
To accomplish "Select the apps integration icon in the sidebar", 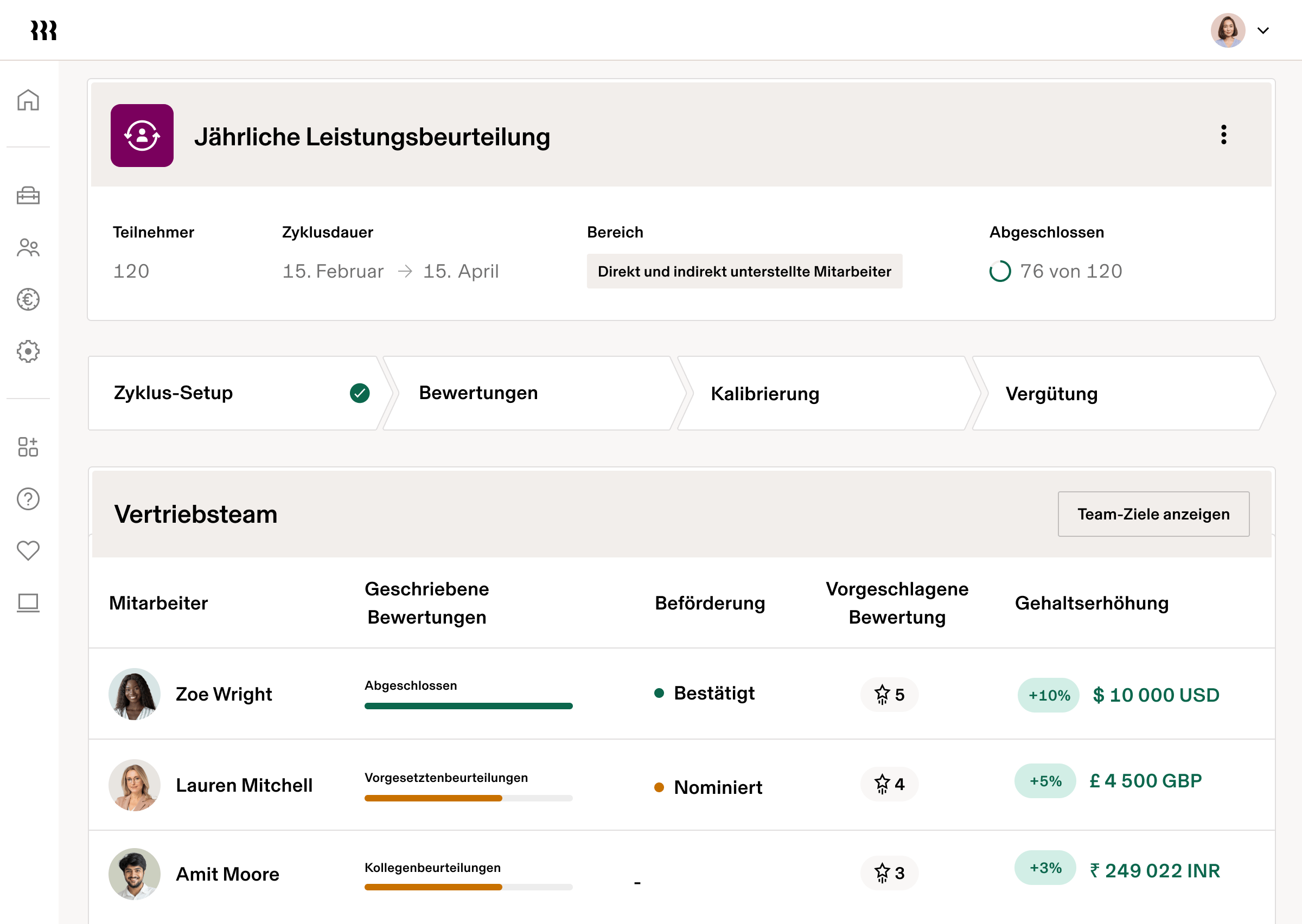I will 28,447.
